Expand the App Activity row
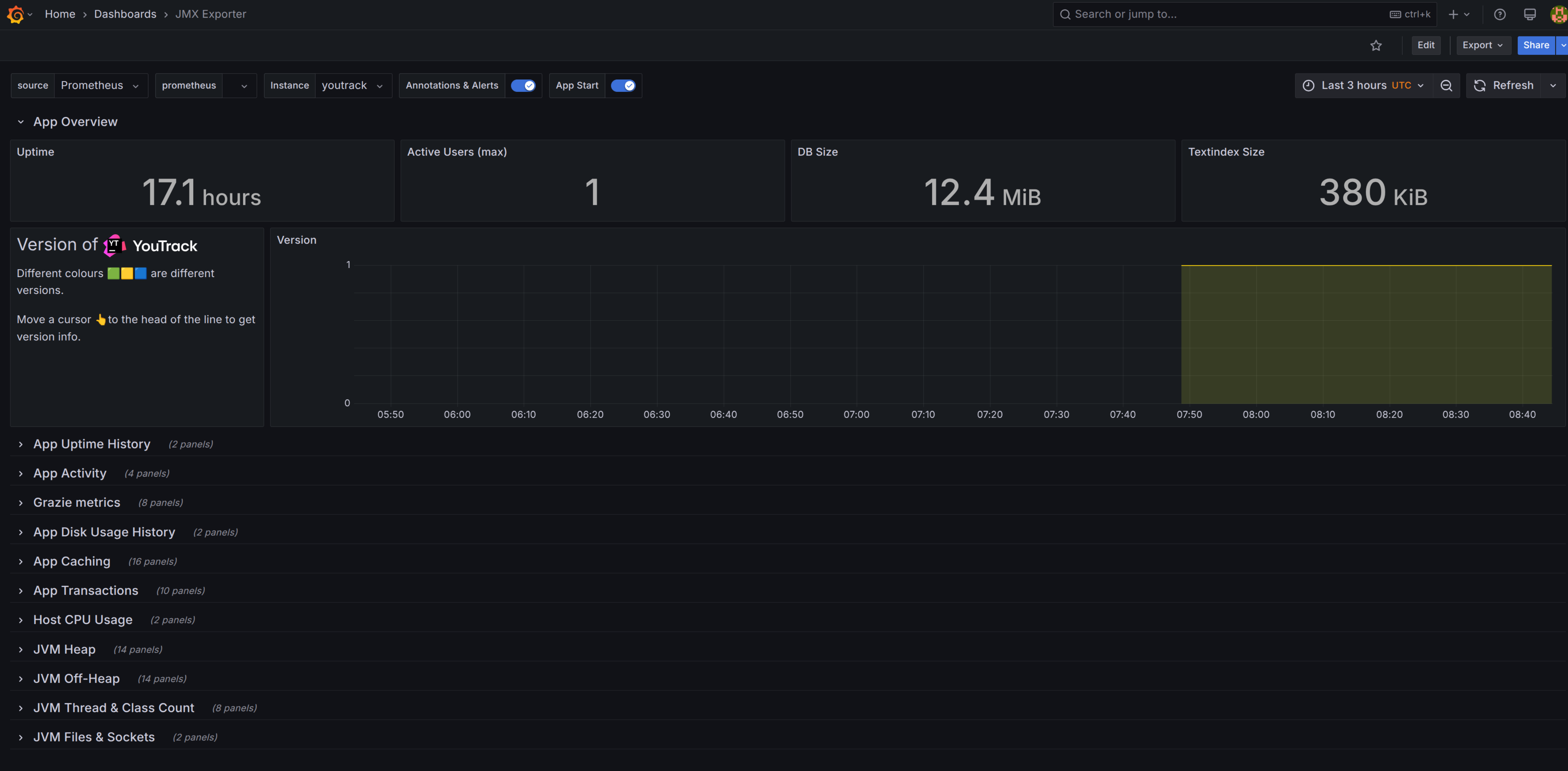Screen dimensions: 1568x771 click(21, 473)
